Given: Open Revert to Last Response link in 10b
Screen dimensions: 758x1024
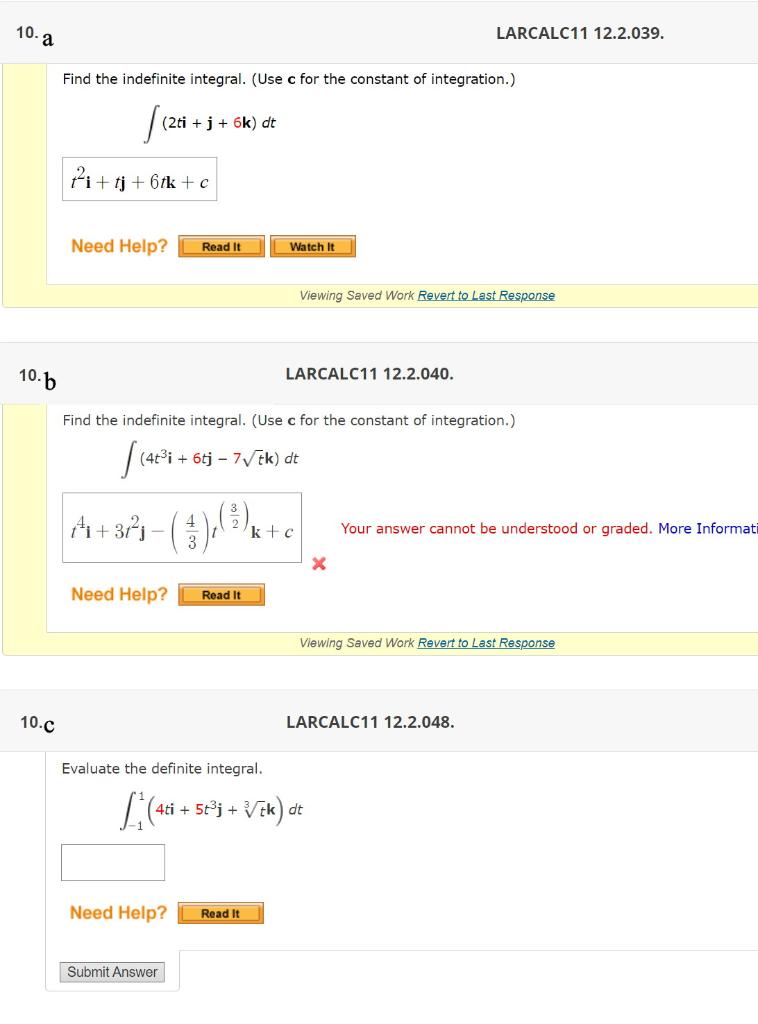Looking at the screenshot, I should 486,643.
